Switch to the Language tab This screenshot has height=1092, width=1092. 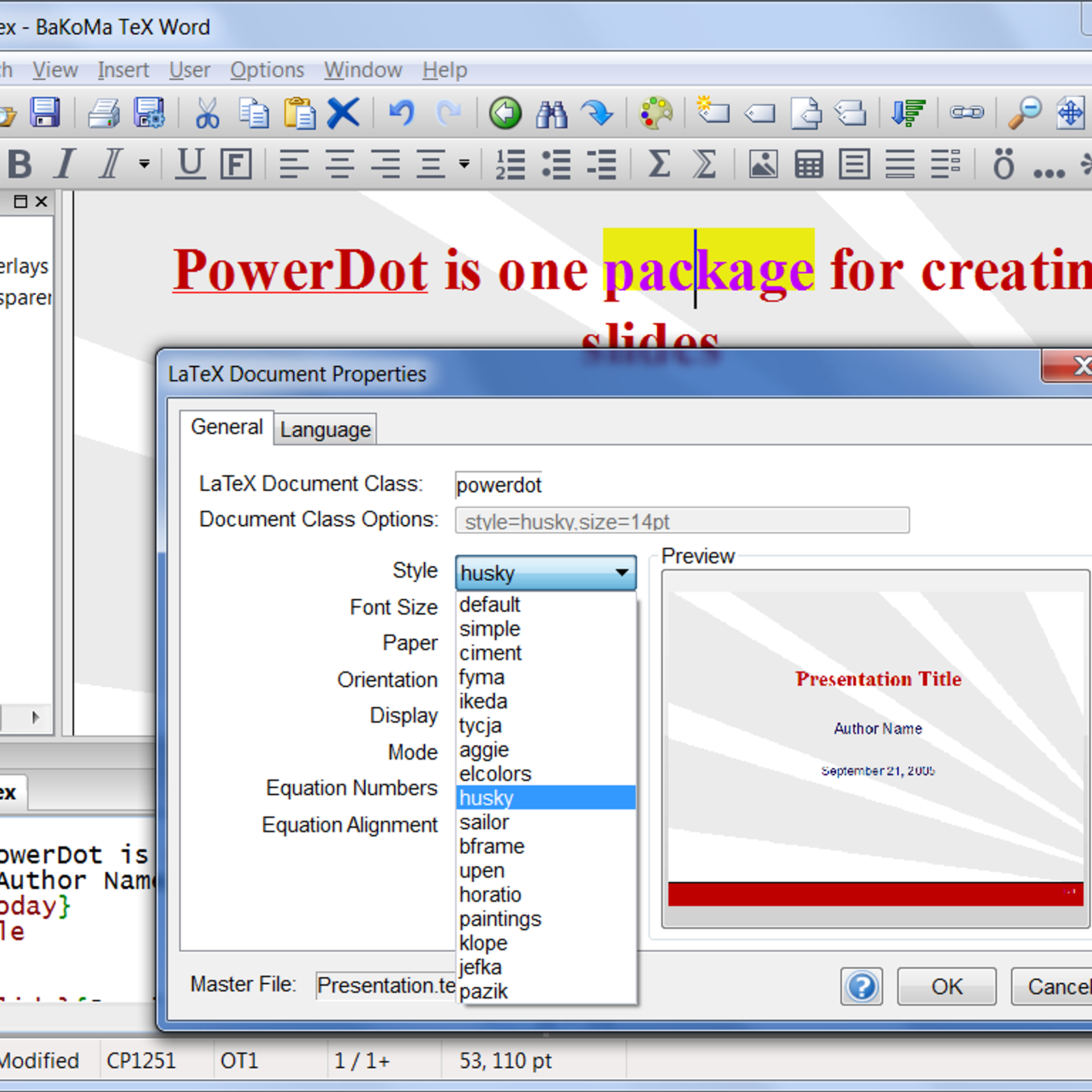pos(325,429)
